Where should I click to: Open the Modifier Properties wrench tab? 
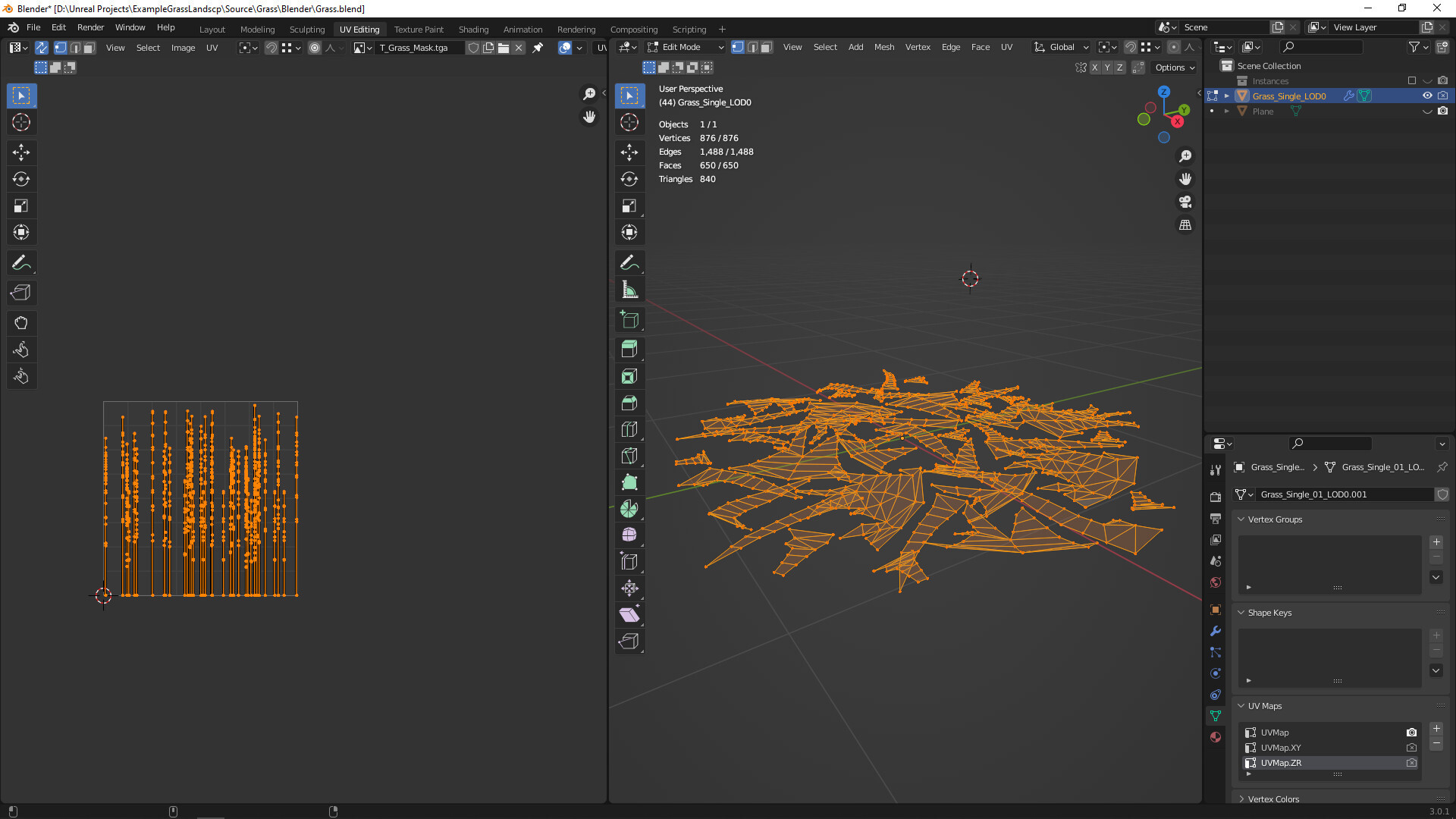point(1215,631)
